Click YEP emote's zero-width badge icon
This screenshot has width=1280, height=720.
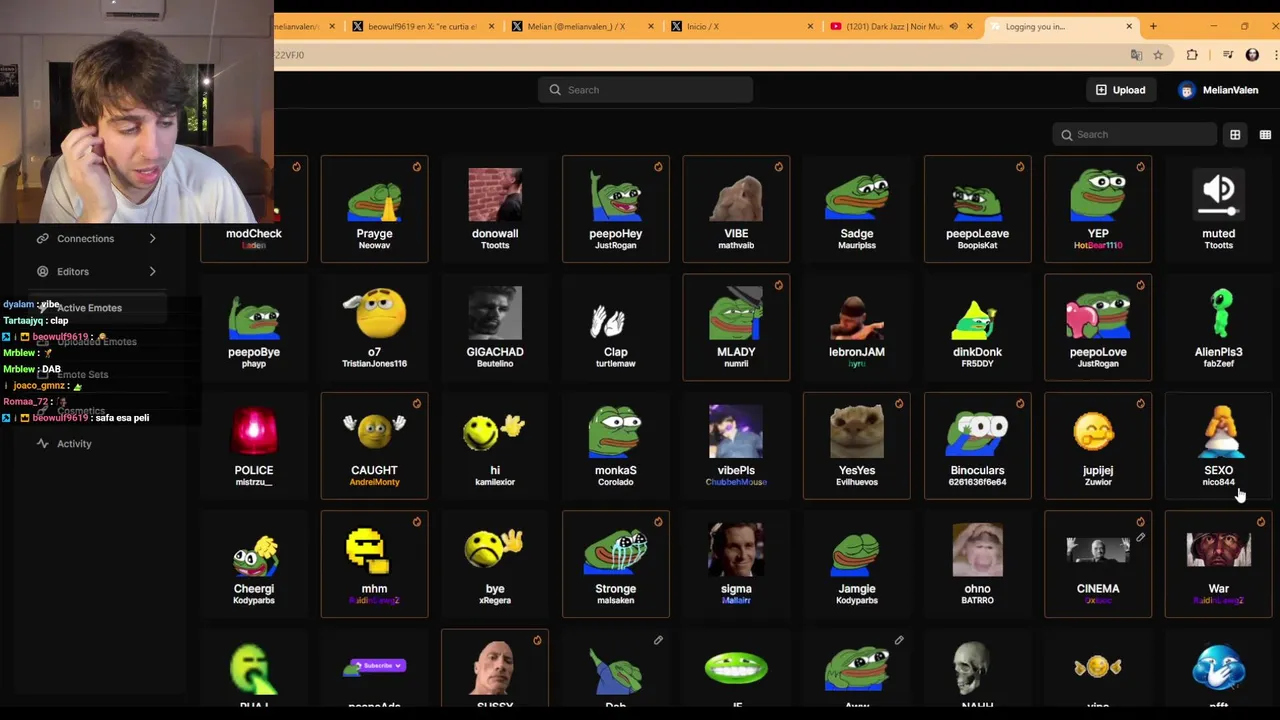tap(1140, 167)
